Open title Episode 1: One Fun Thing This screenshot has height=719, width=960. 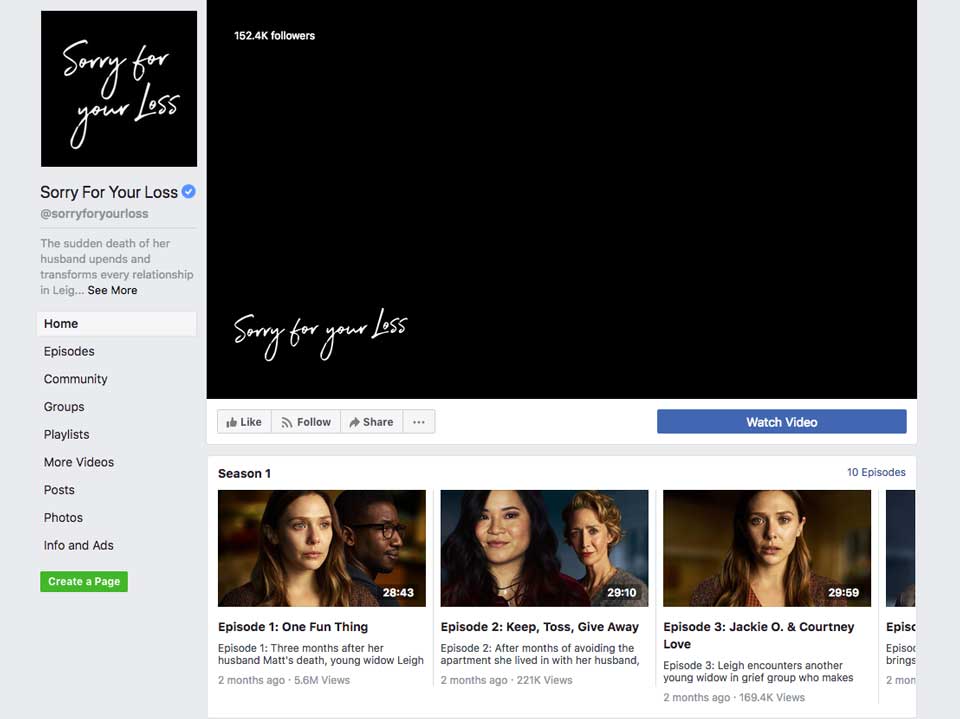[x=293, y=627]
